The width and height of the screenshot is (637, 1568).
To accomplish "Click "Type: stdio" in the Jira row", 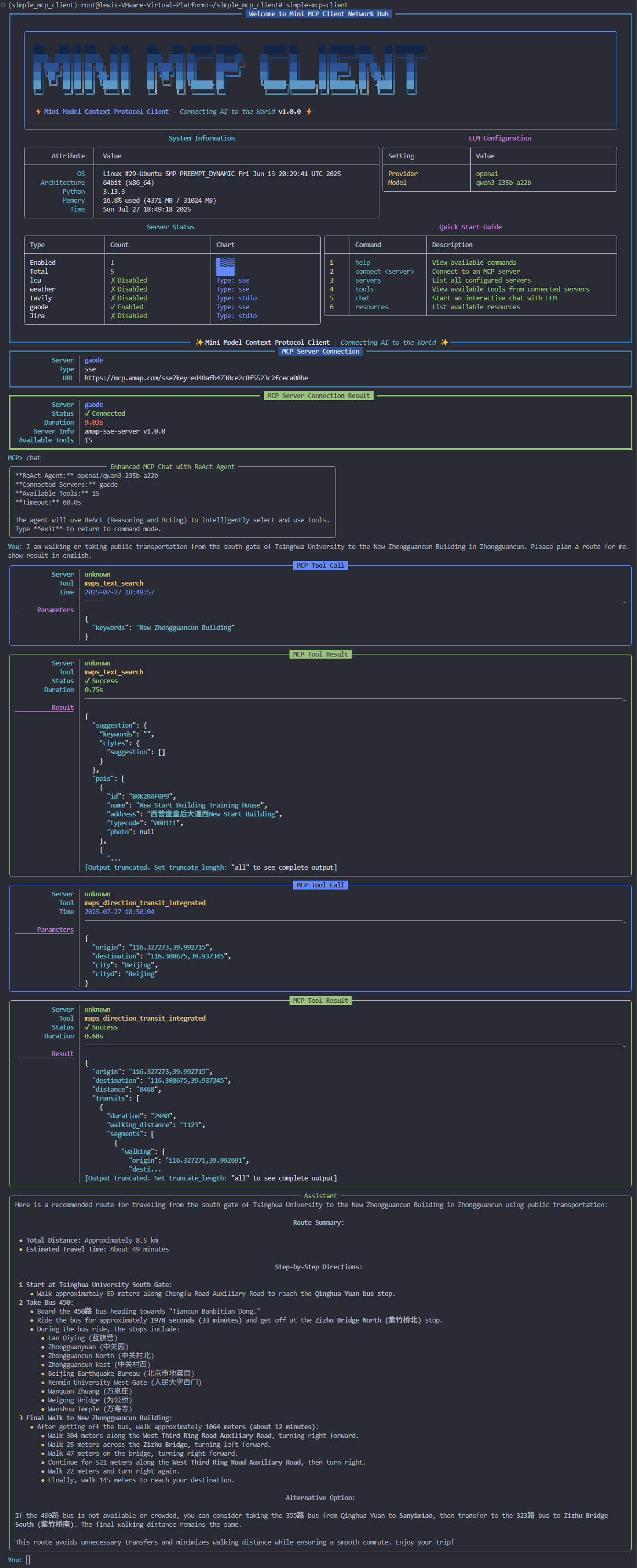I will click(236, 315).
